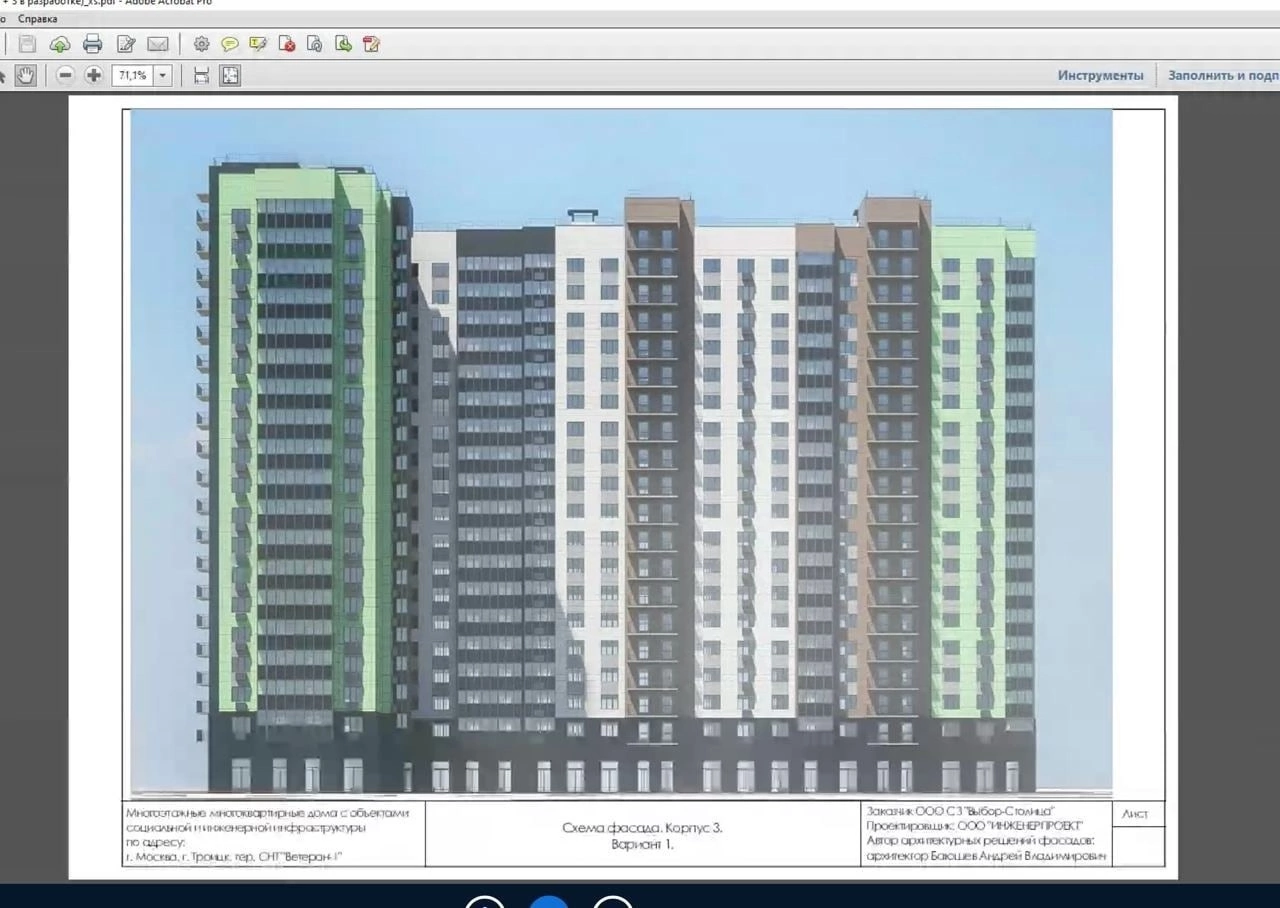Viewport: 1280px width, 908px height.
Task: Click the 'Лист' cell in title block
Action: (1135, 814)
